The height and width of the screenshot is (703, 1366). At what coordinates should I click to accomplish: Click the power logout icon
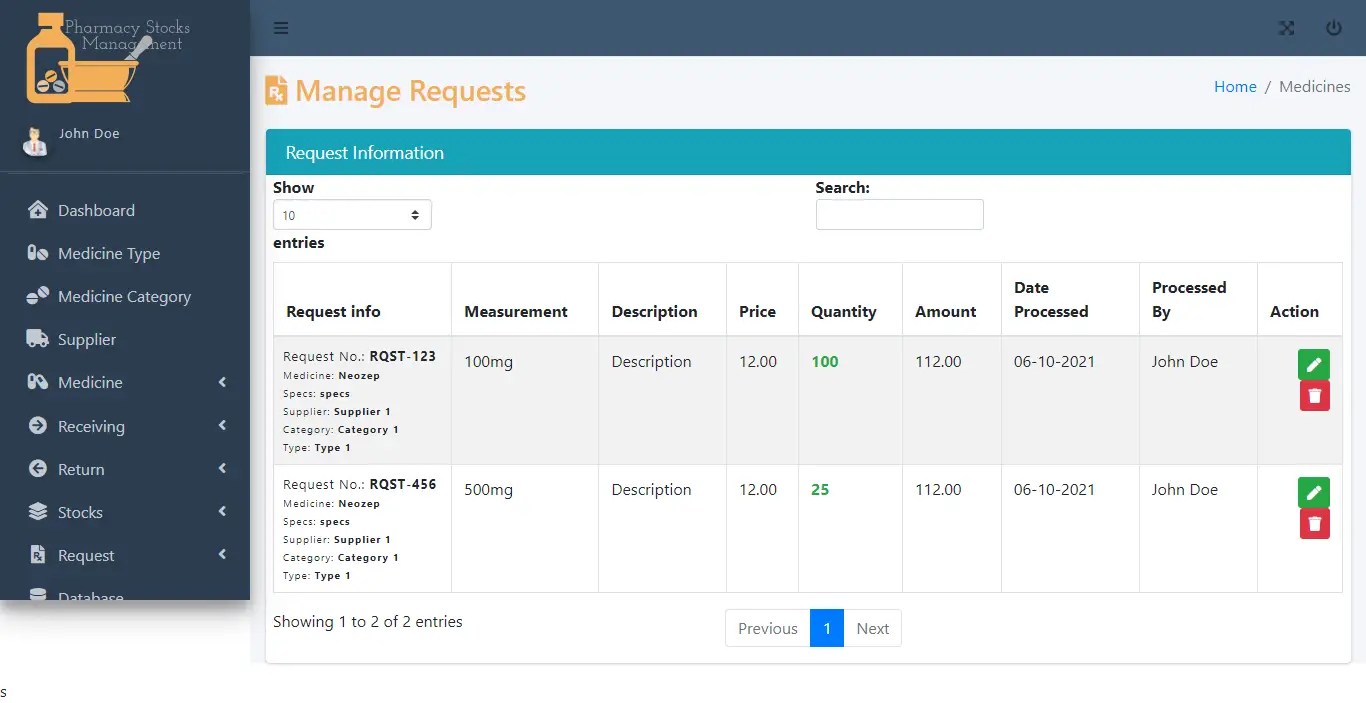tap(1334, 28)
